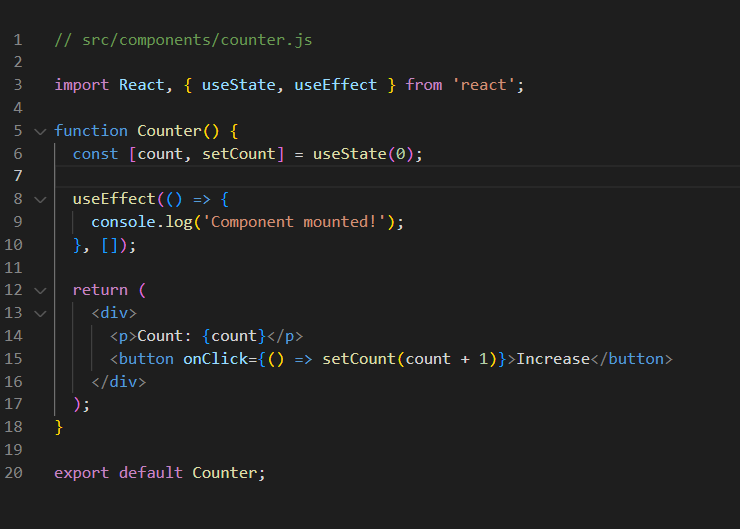Click '{count}' inside the p tag
The width and height of the screenshot is (740, 529).
pos(234,336)
